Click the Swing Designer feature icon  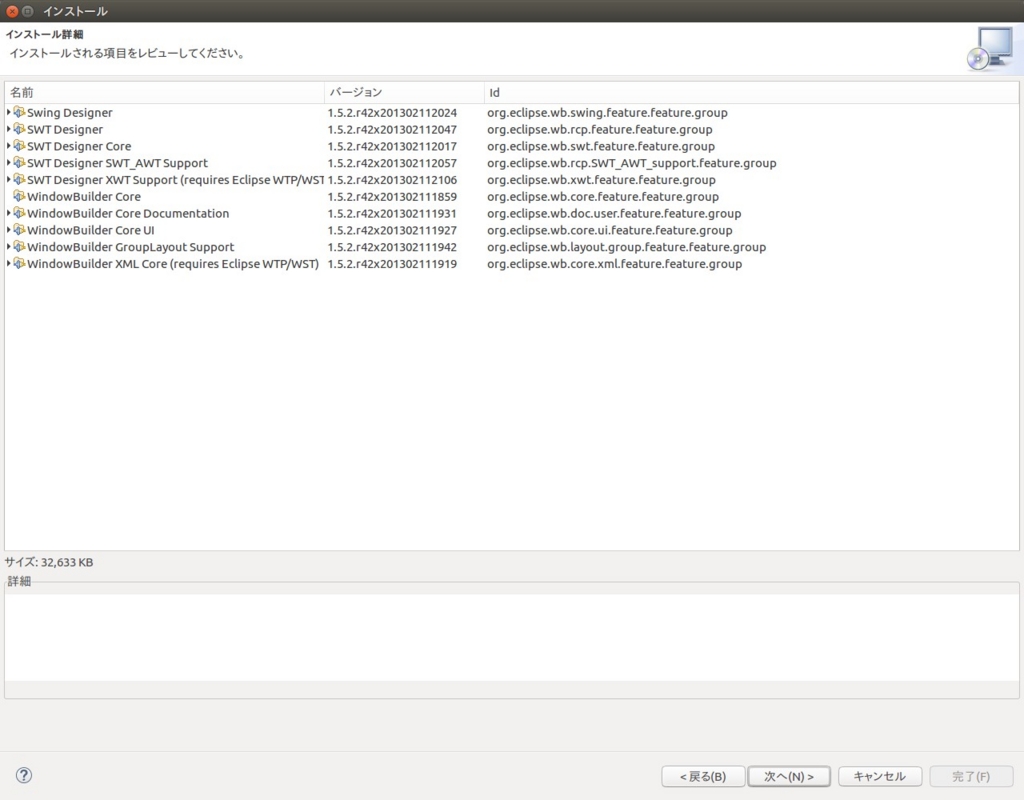pyautogui.click(x=19, y=112)
